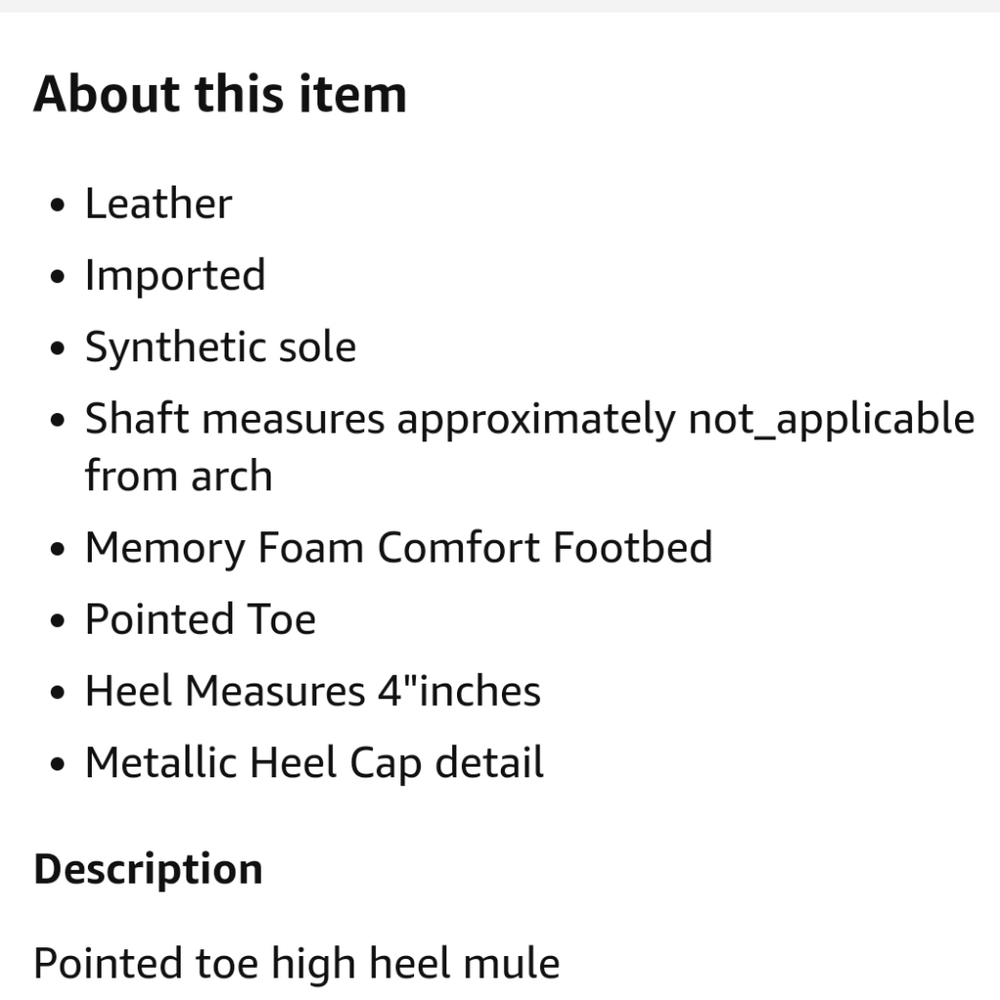Click the bullet dot beside "Shaft measures"
This screenshot has height=1000, width=1000.
[x=59, y=423]
